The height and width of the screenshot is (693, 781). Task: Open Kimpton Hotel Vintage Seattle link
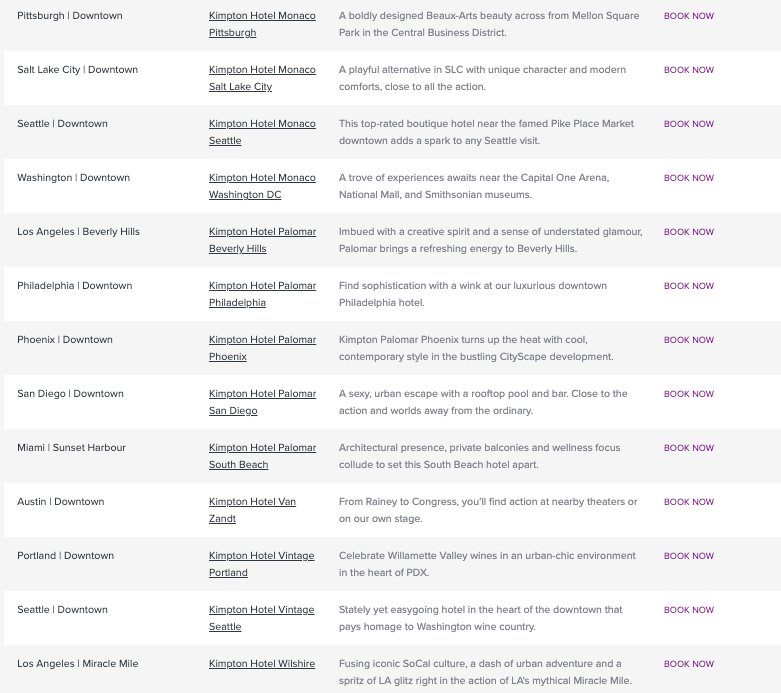(x=261, y=618)
